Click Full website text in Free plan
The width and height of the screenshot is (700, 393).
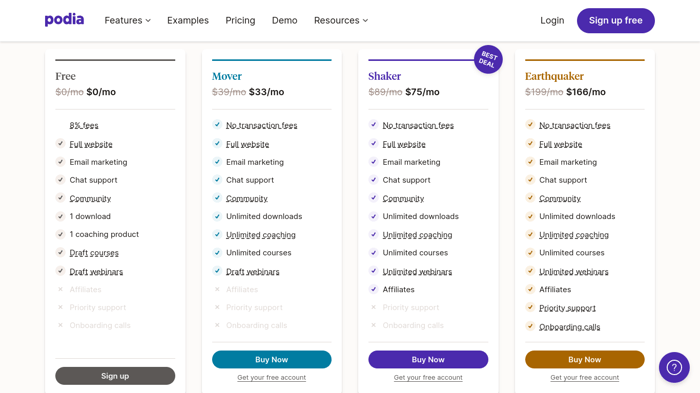pyautogui.click(x=91, y=144)
